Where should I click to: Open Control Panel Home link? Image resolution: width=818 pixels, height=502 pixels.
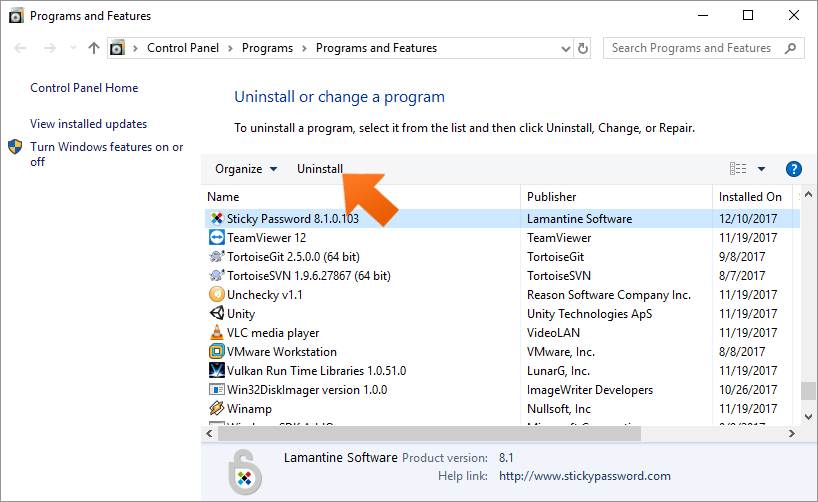click(84, 88)
